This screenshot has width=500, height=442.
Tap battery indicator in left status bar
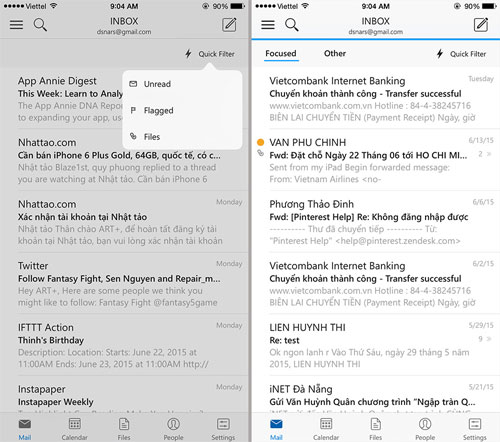[x=238, y=6]
